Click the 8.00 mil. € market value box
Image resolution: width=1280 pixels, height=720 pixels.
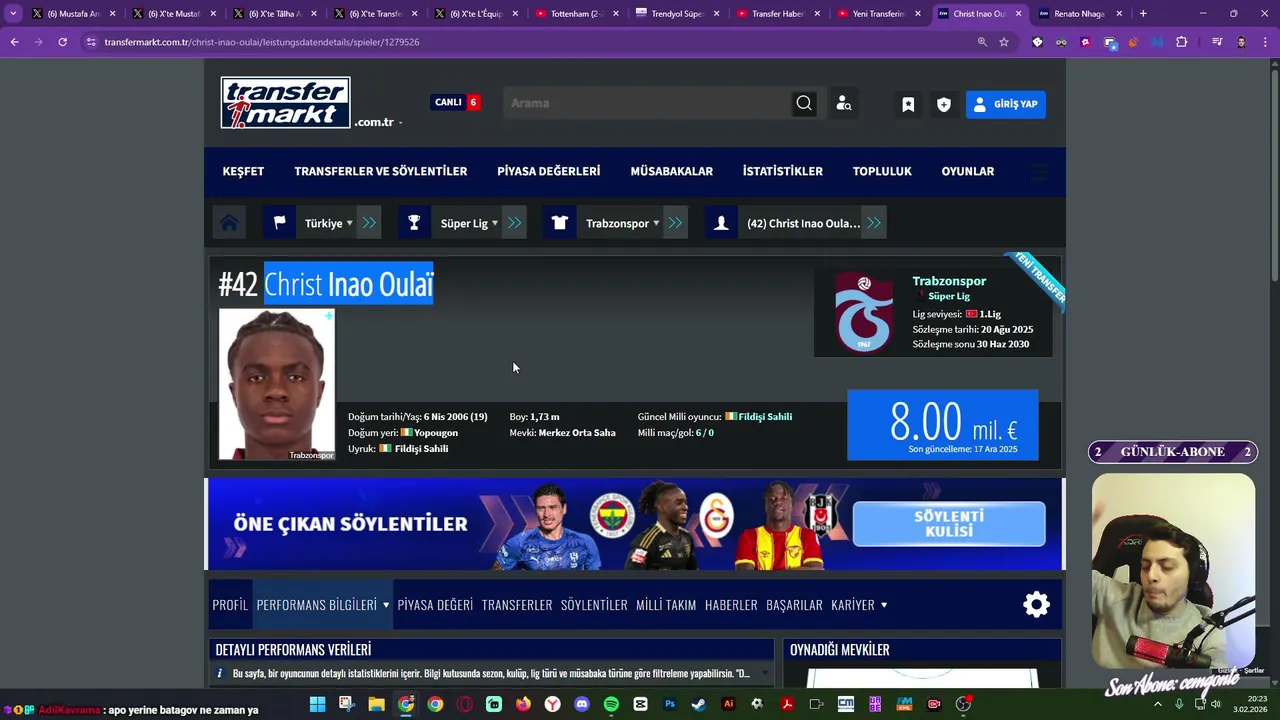(x=942, y=425)
